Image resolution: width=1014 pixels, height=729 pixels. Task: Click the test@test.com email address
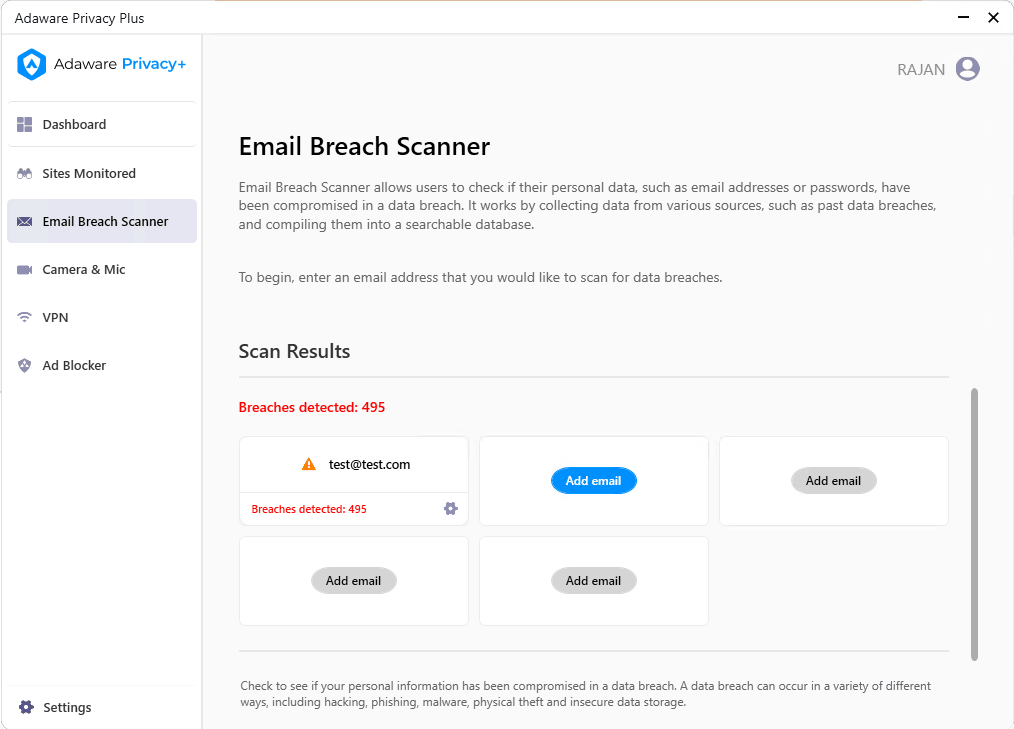369,465
